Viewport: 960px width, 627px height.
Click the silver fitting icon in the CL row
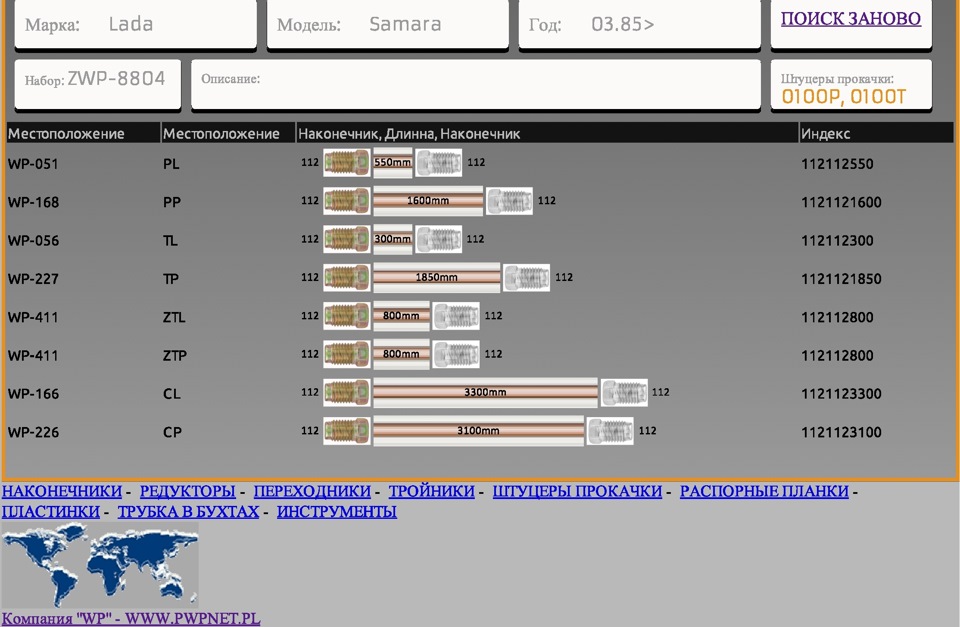click(624, 392)
